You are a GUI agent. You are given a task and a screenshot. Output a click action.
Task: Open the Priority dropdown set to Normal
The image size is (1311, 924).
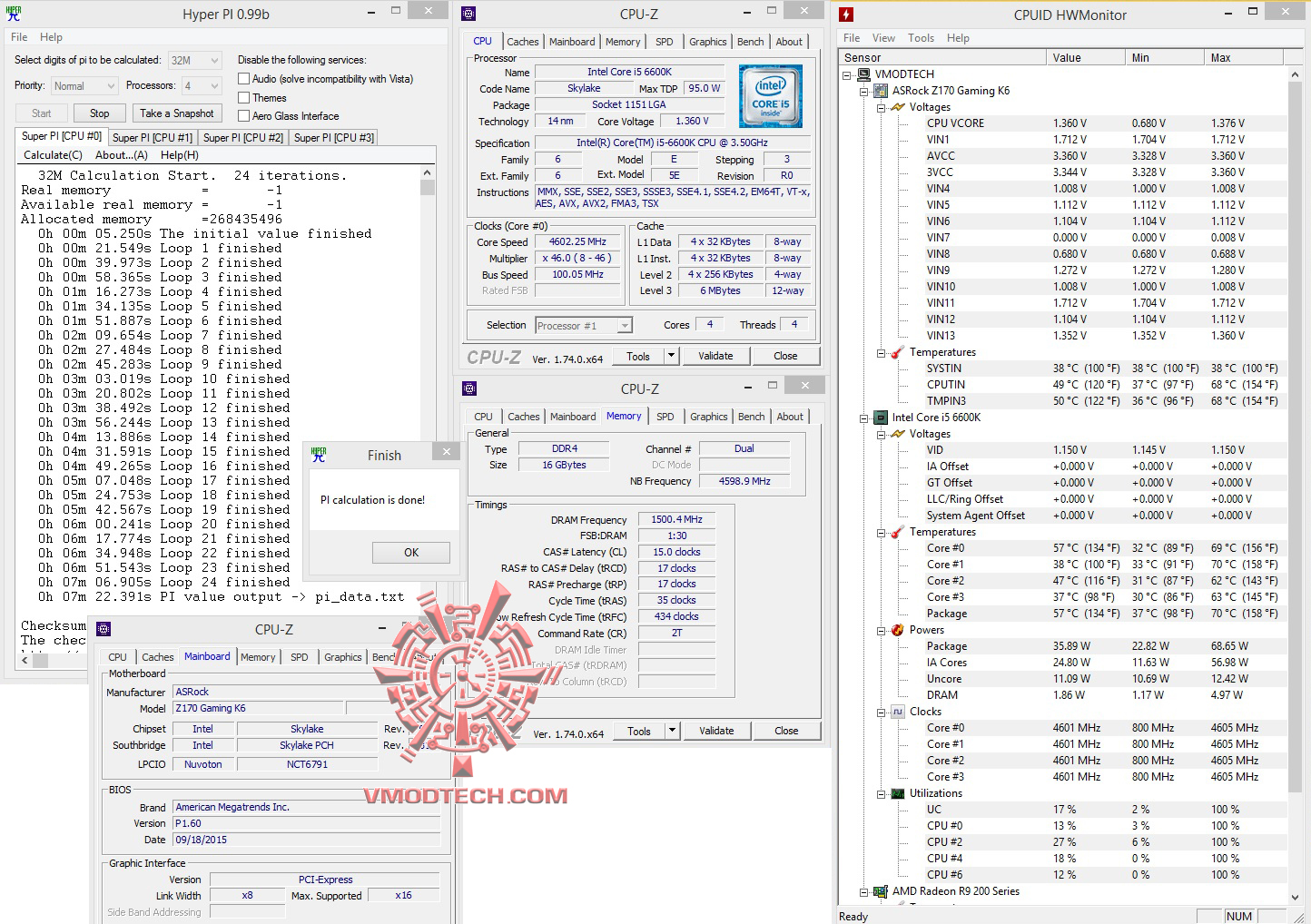(x=84, y=86)
